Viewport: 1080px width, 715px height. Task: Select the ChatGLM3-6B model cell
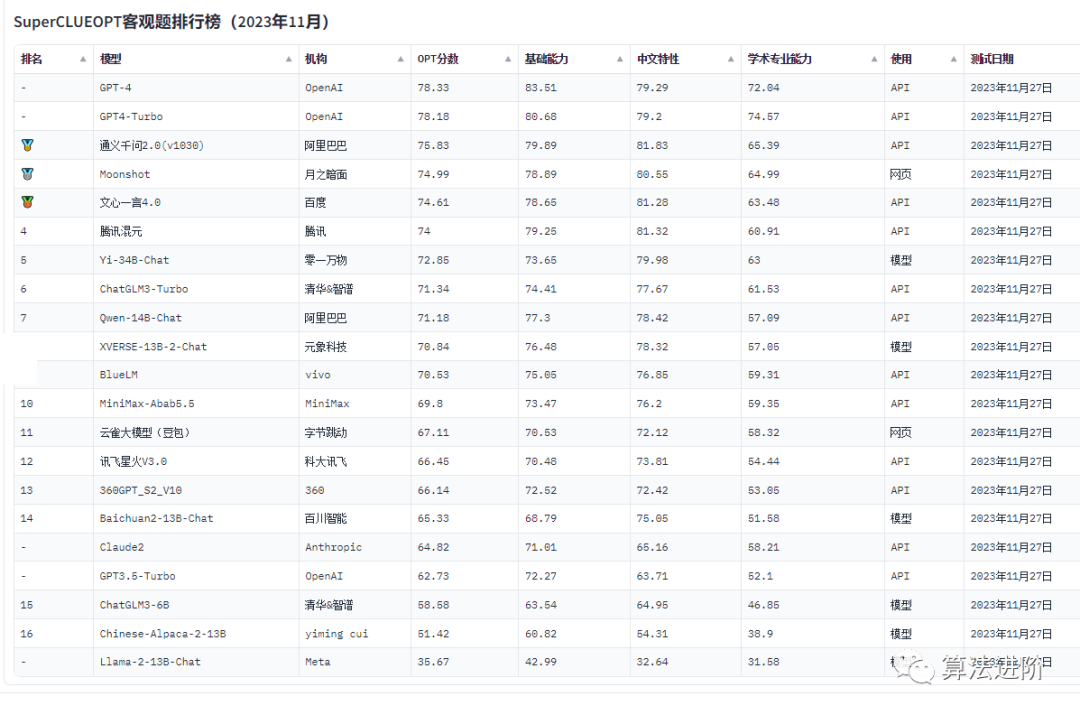click(x=196, y=605)
